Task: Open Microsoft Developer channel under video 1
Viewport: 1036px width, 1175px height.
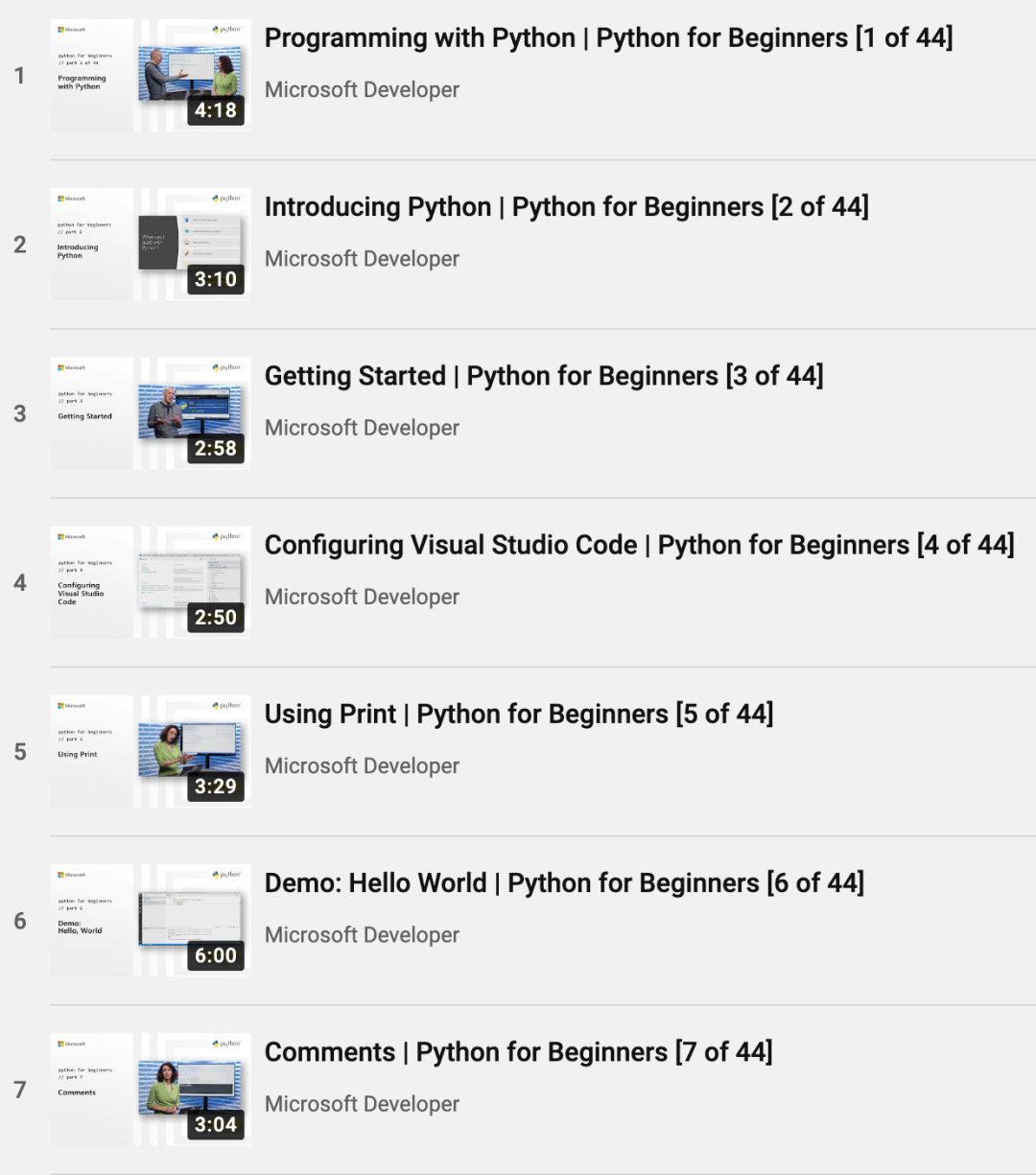Action: coord(362,90)
